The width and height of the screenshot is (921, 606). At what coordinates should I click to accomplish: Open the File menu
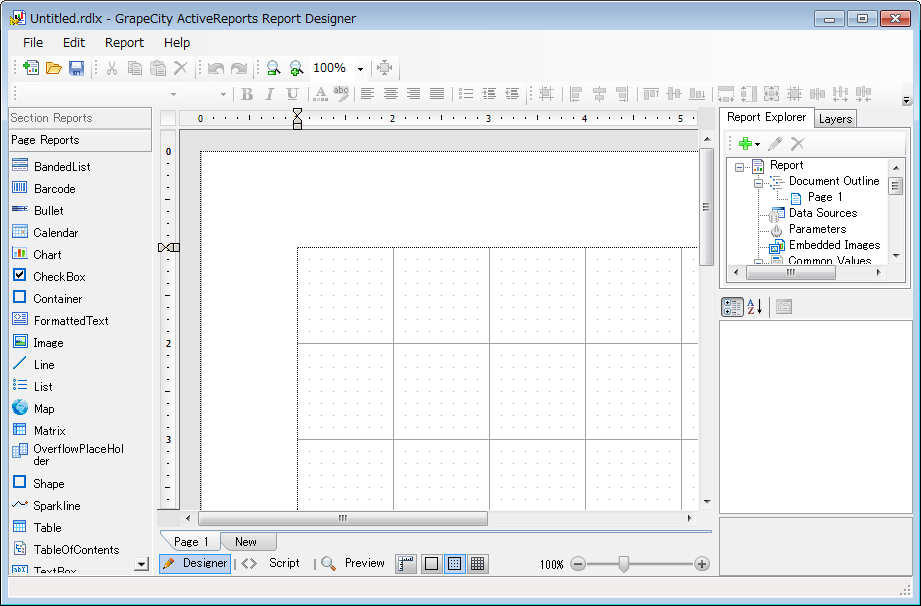[x=33, y=42]
